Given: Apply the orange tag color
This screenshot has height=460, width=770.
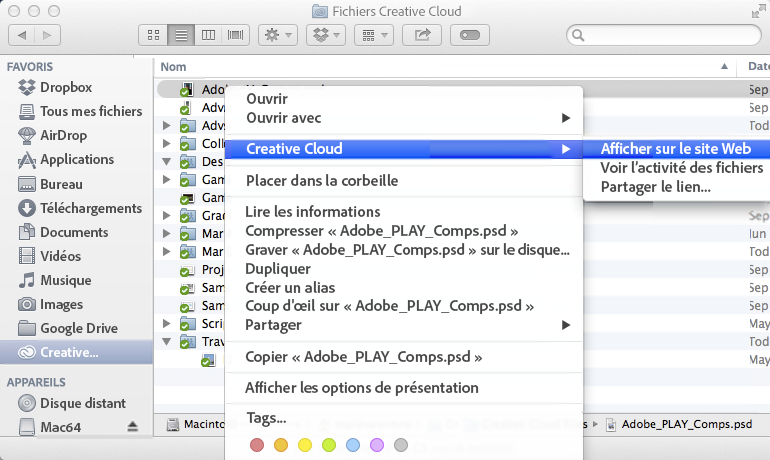Looking at the screenshot, I should point(281,445).
